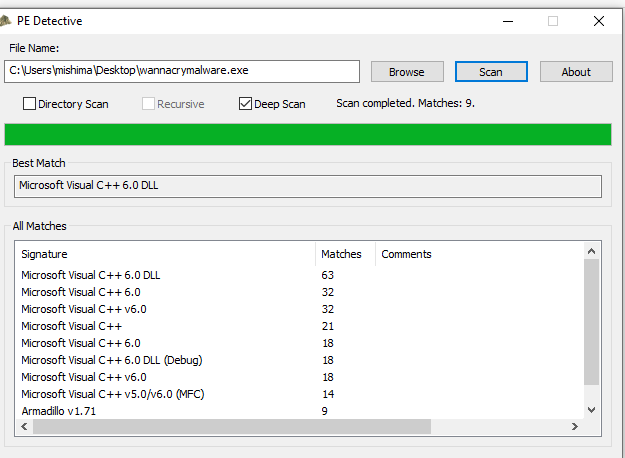The image size is (625, 458).
Task: Close the PE Detective window
Action: 599,21
